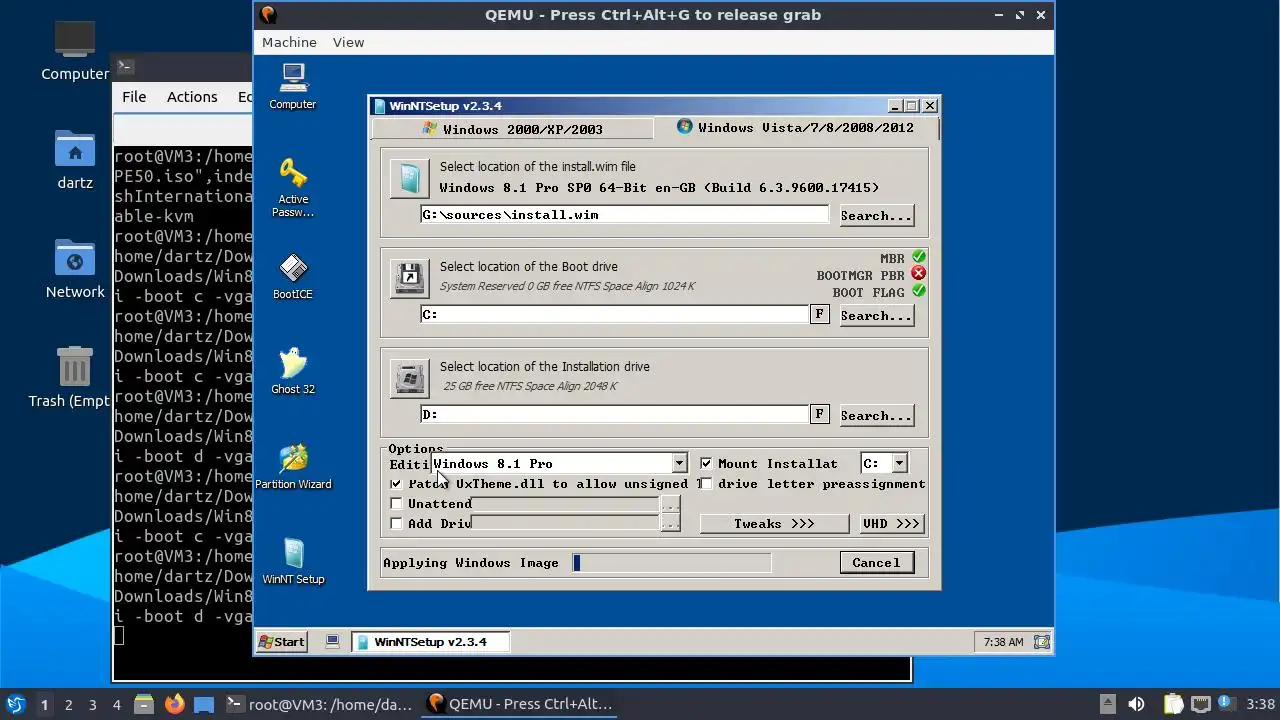Open the WinNT Setup desktop shortcut
Image resolution: width=1280 pixels, height=720 pixels.
[x=293, y=561]
